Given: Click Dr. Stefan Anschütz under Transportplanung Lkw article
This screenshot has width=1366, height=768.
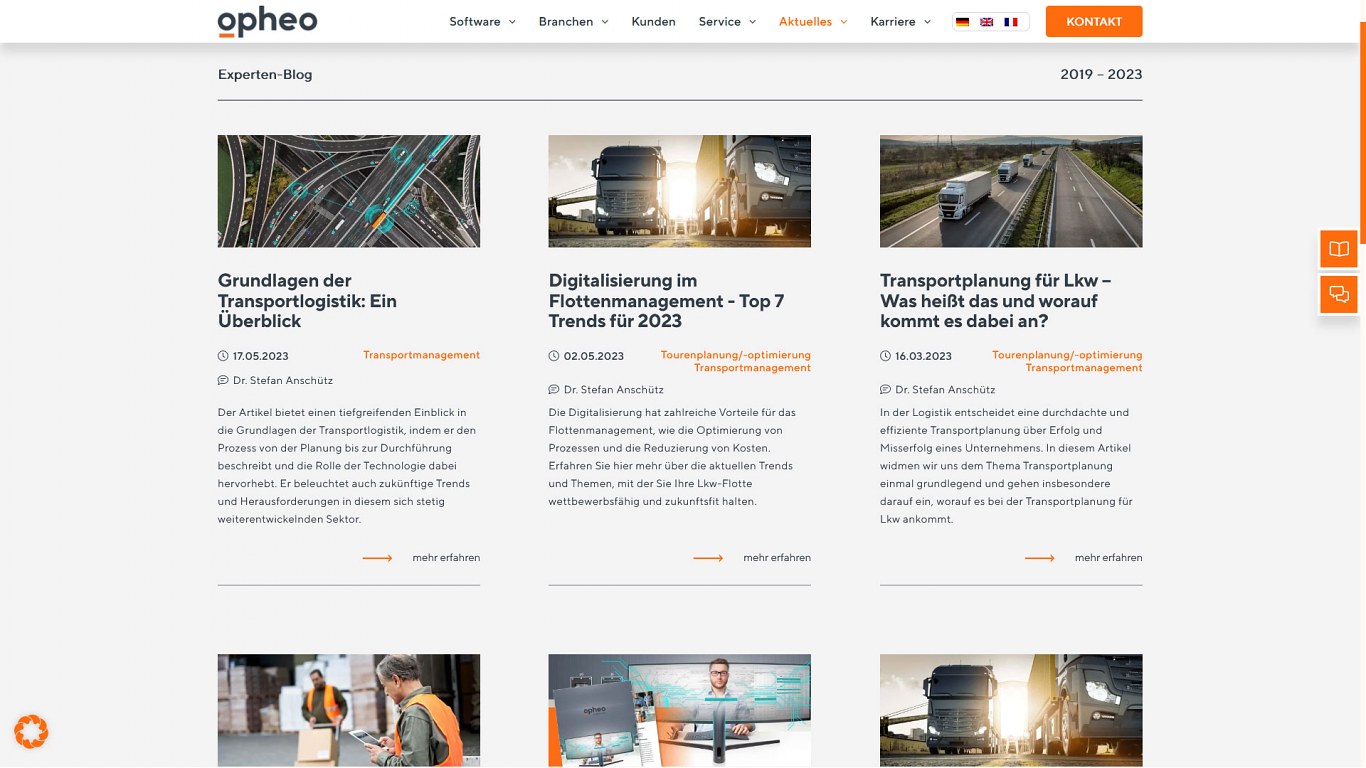Looking at the screenshot, I should pyautogui.click(x=945, y=390).
